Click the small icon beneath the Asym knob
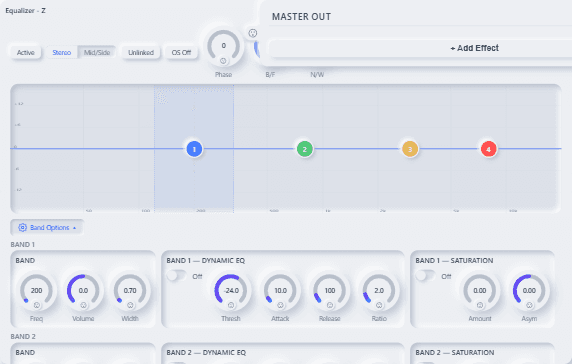The image size is (572, 364). (529, 305)
